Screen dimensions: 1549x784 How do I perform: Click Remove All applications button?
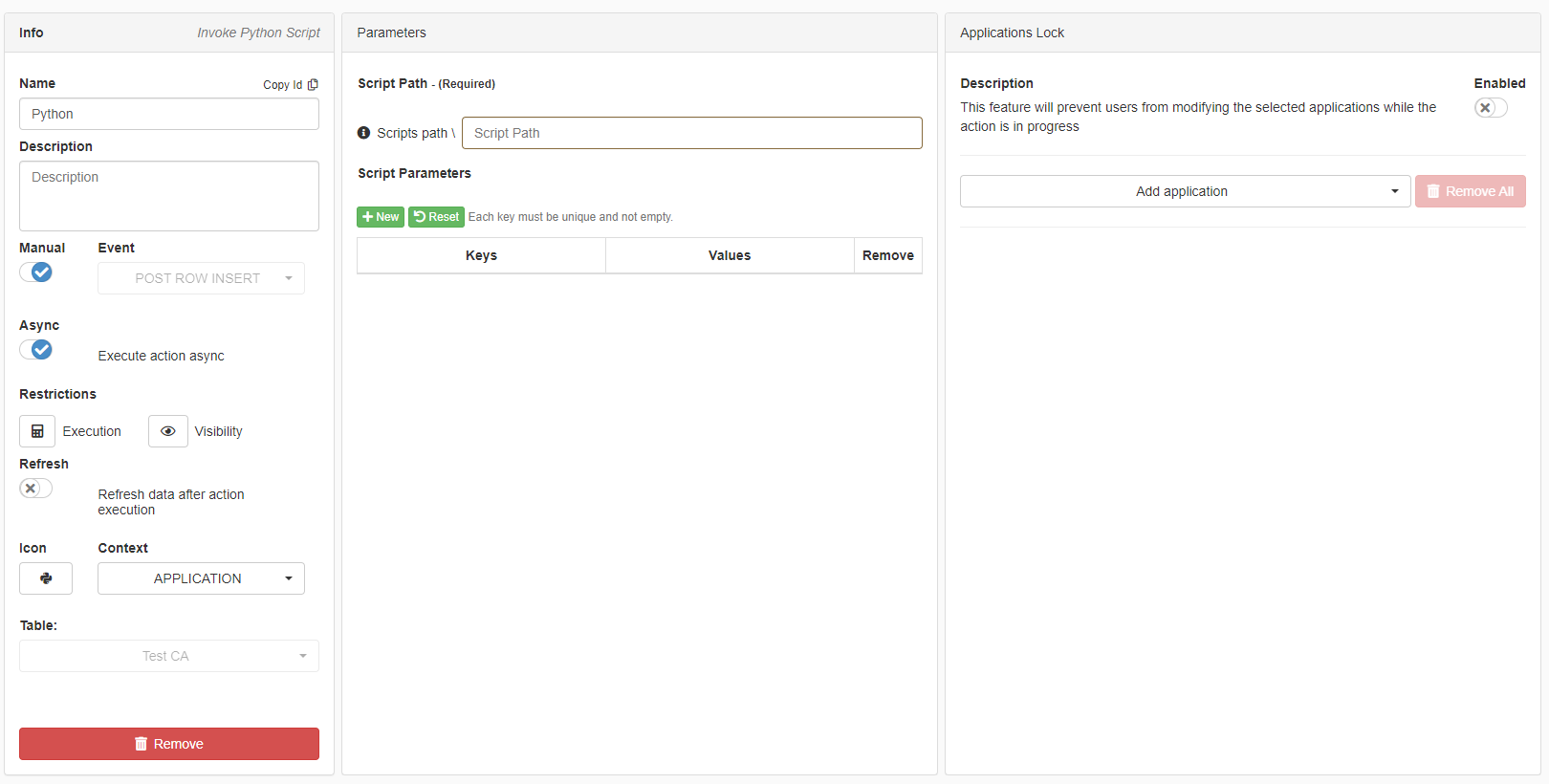point(1470,191)
